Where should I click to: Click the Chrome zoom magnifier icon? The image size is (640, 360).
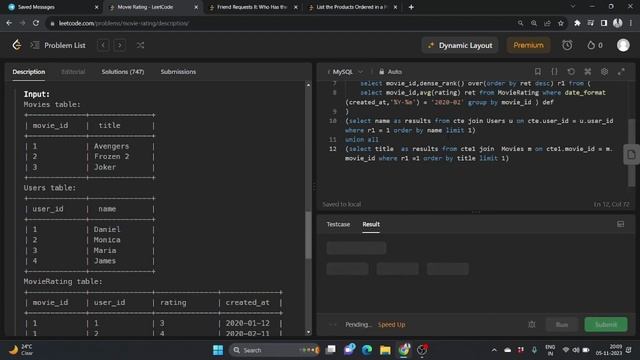click(x=534, y=23)
